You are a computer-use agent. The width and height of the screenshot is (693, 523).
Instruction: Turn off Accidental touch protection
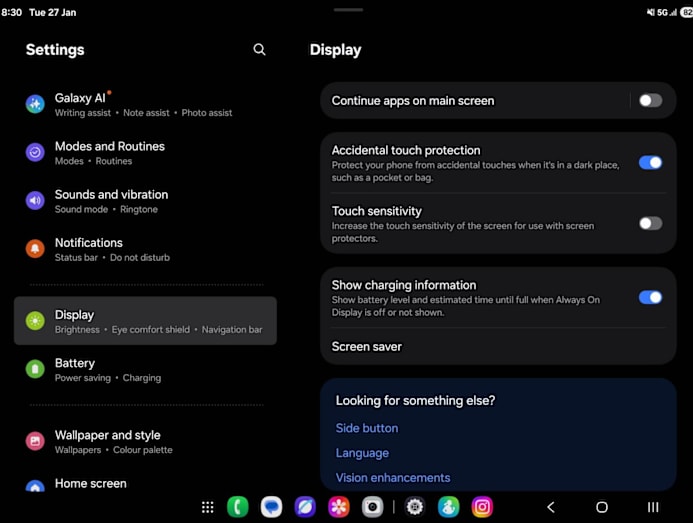click(x=650, y=162)
